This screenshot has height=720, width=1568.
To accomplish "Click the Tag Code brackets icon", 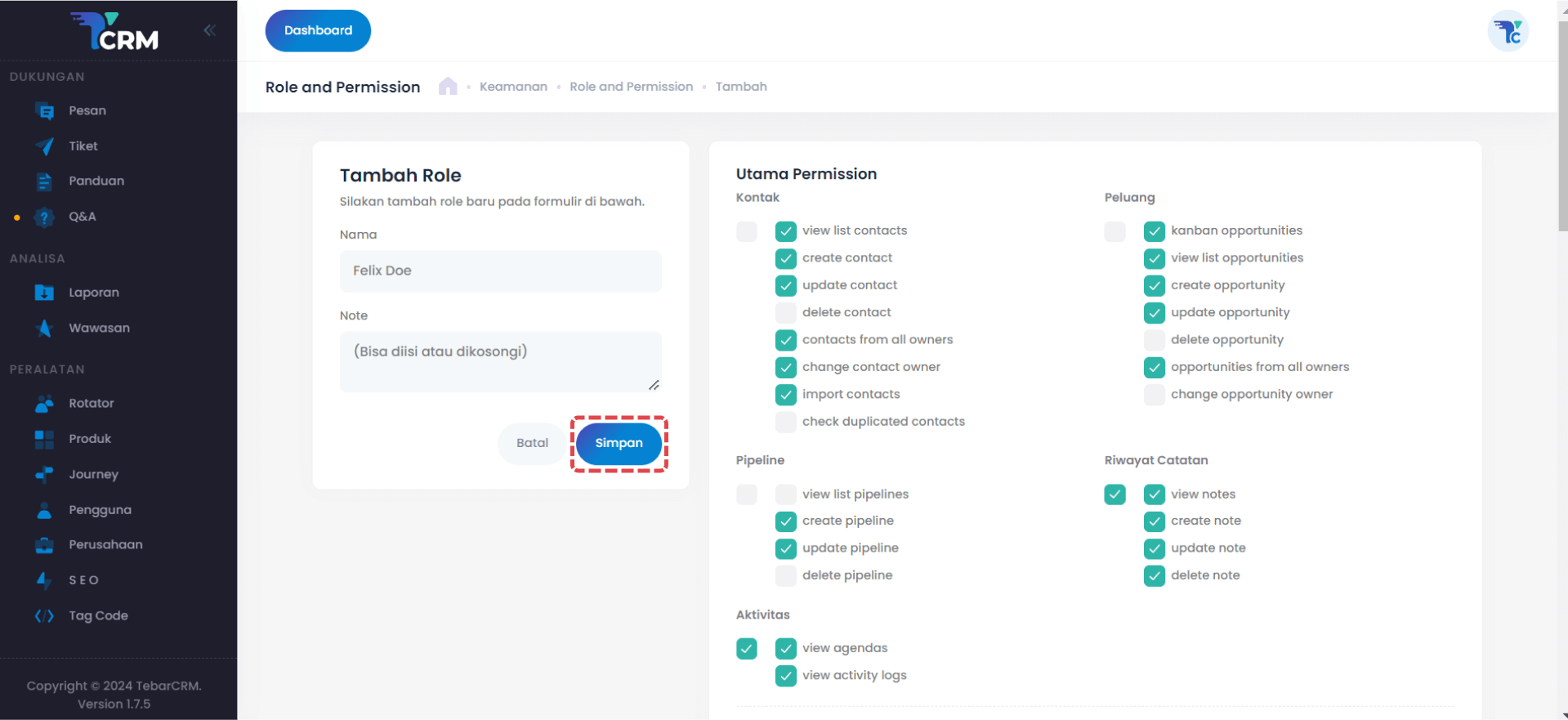I will 45,616.
